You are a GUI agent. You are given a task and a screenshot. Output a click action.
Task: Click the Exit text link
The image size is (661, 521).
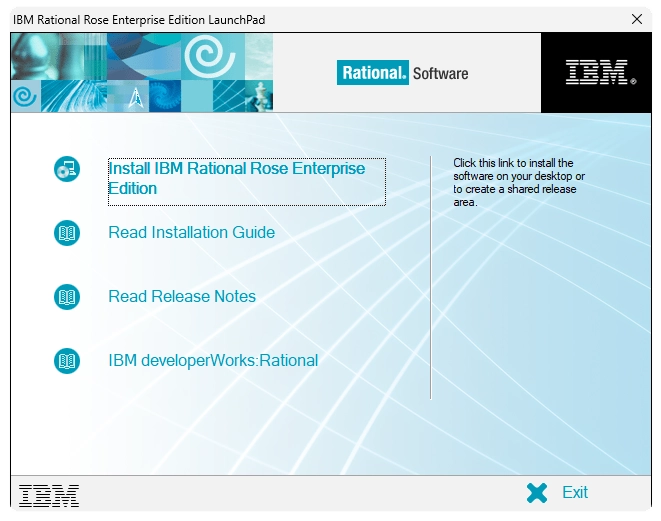[x=575, y=492]
